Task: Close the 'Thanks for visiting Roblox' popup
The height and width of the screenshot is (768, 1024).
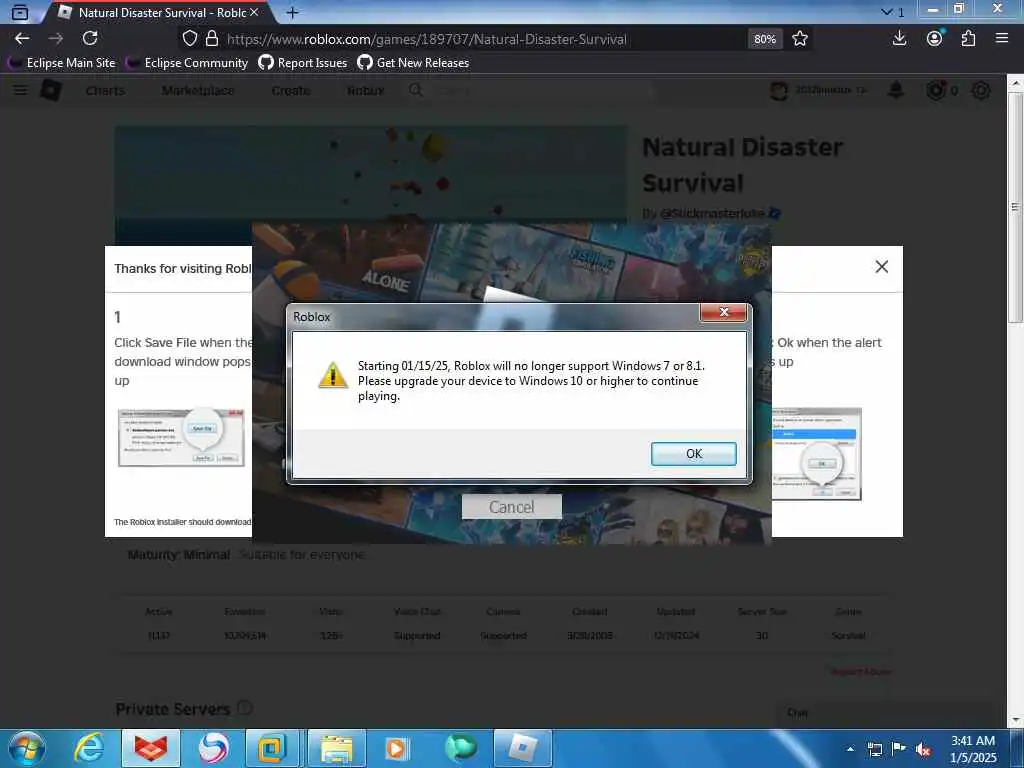Action: (881, 266)
